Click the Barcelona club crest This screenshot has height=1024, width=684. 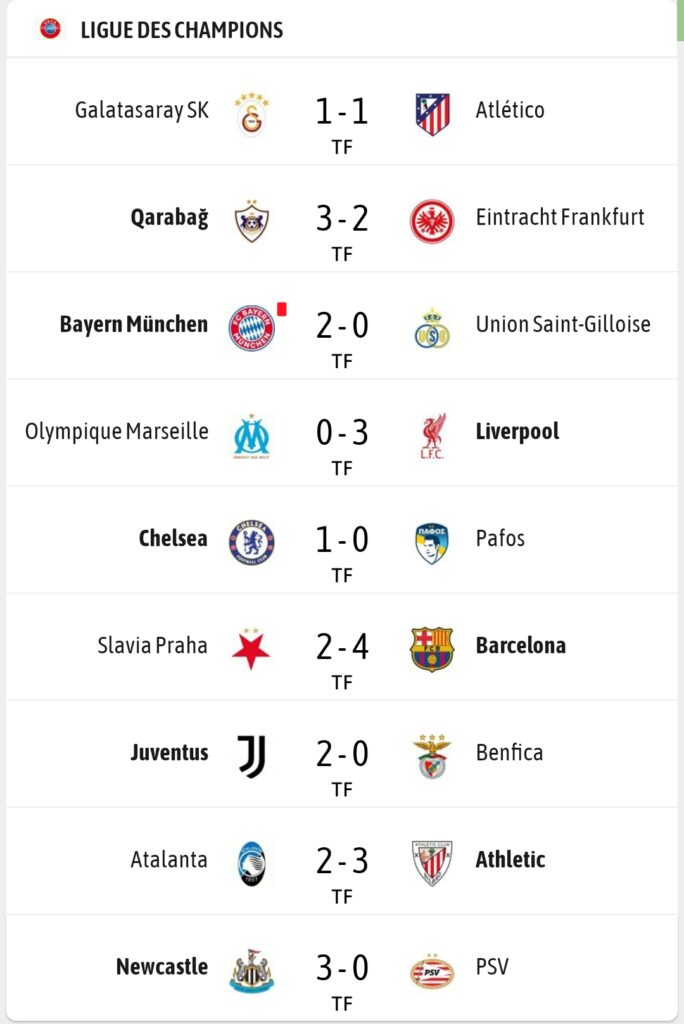(x=432, y=649)
